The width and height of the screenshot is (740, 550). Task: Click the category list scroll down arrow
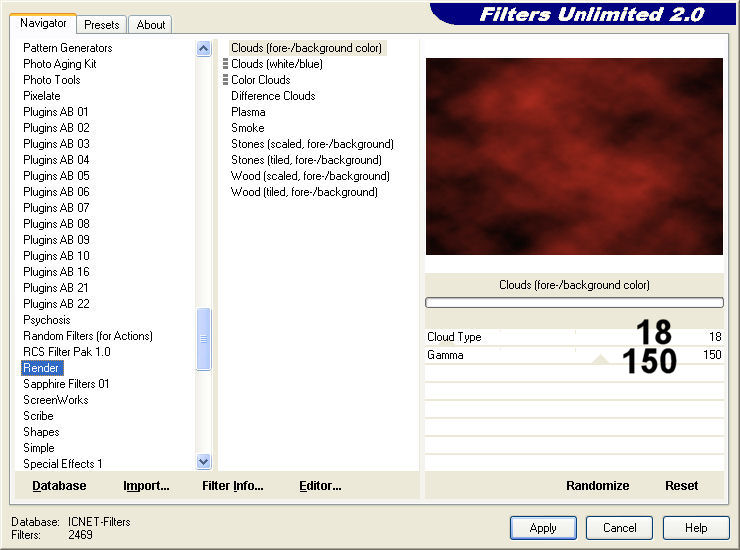click(x=203, y=461)
